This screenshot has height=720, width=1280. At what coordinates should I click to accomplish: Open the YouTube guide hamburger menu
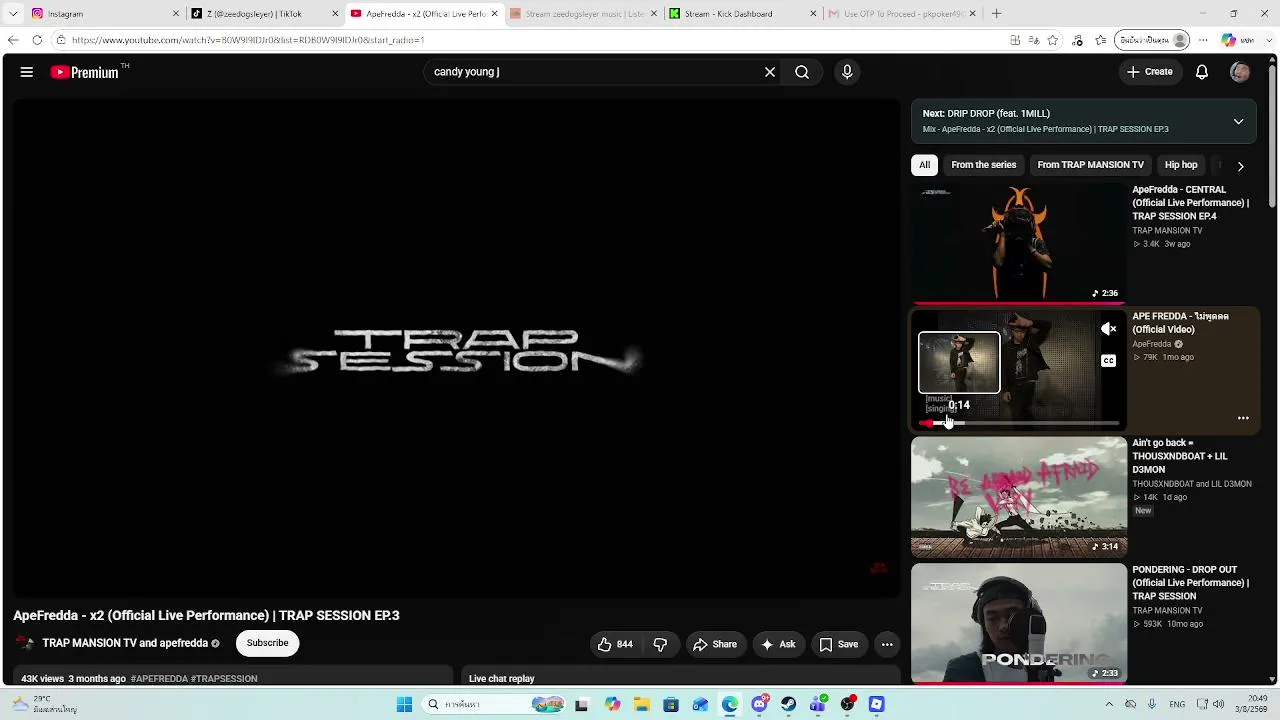coord(27,72)
